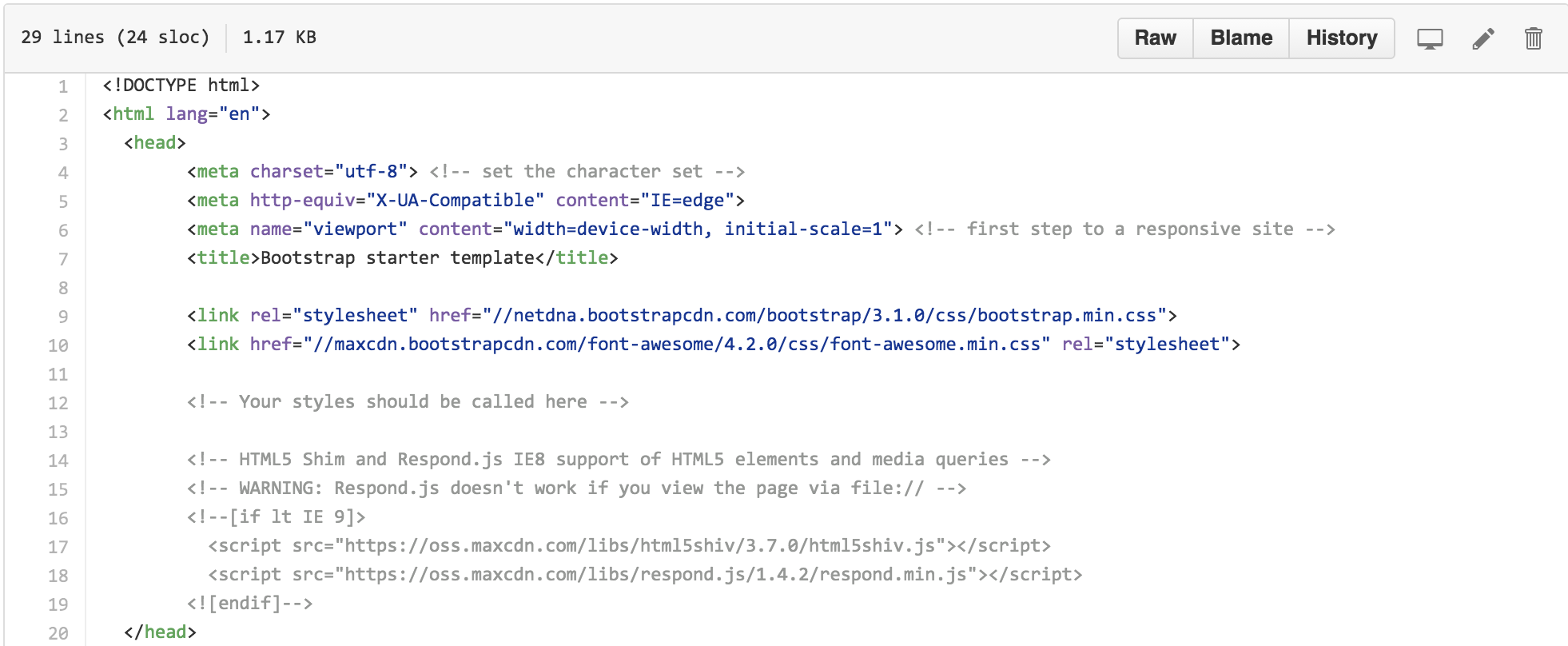This screenshot has width=1568, height=646.
Task: Select line number 2
Action: pyautogui.click(x=63, y=115)
